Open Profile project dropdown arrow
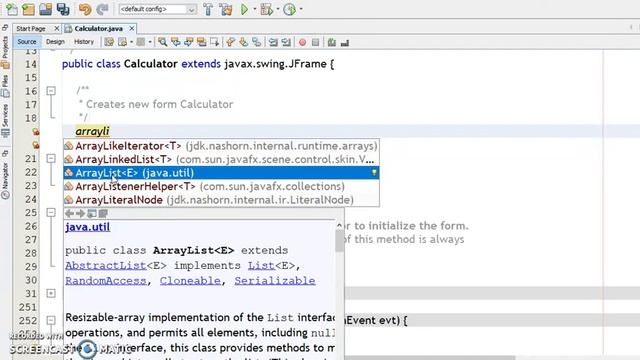Viewport: 640px width, 360px height. [x=301, y=9]
